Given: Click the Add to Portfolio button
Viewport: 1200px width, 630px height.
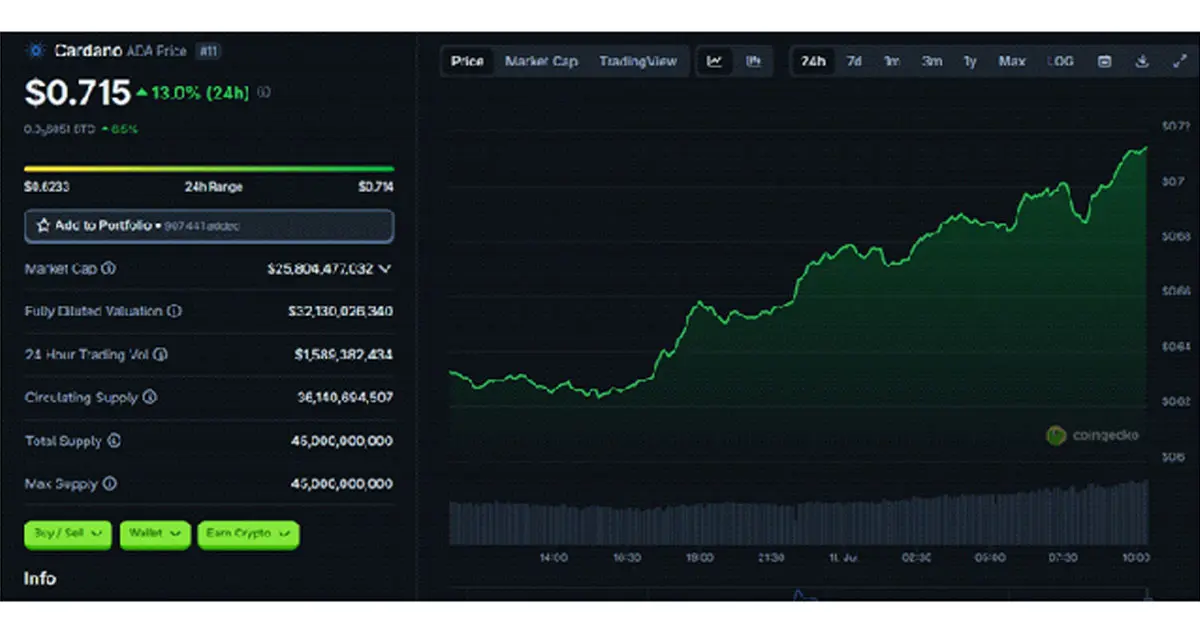Looking at the screenshot, I should point(209,226).
